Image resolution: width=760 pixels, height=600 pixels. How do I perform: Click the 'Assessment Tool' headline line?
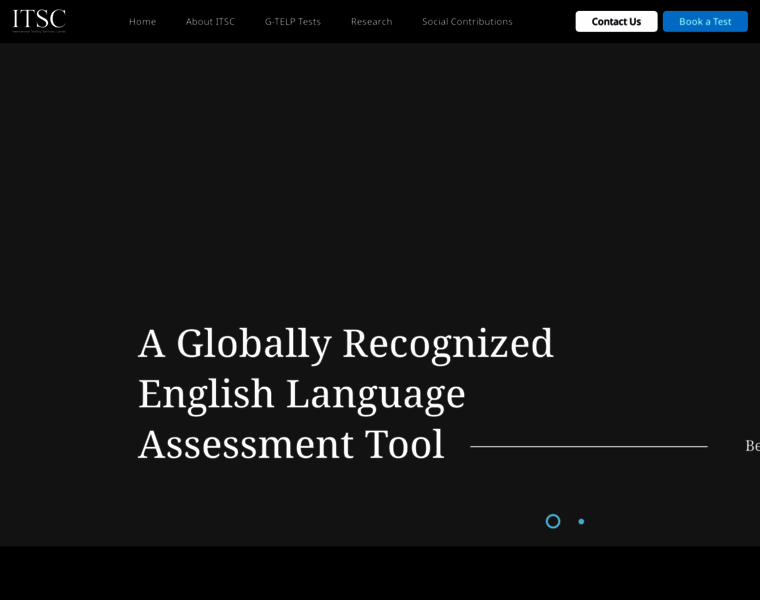pos(290,444)
